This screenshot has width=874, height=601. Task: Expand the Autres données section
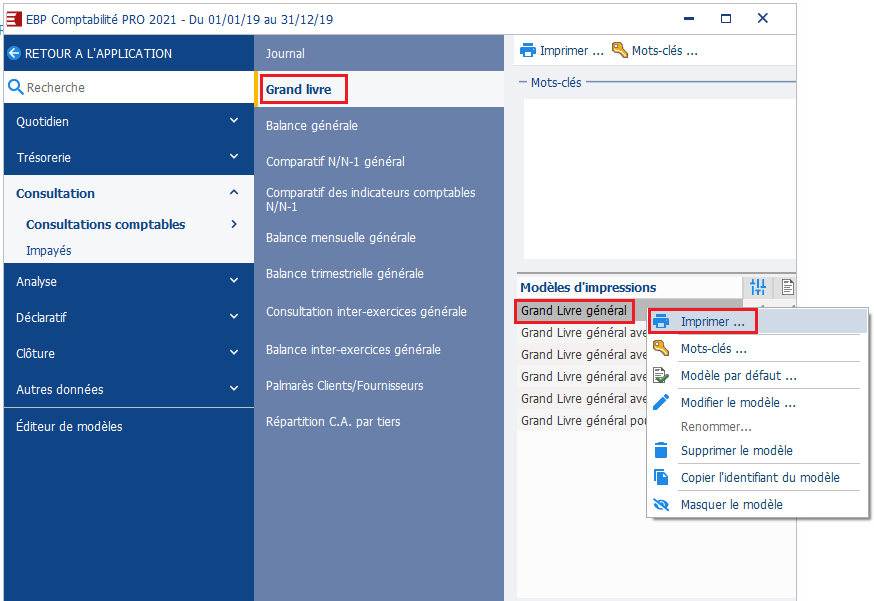click(x=234, y=389)
